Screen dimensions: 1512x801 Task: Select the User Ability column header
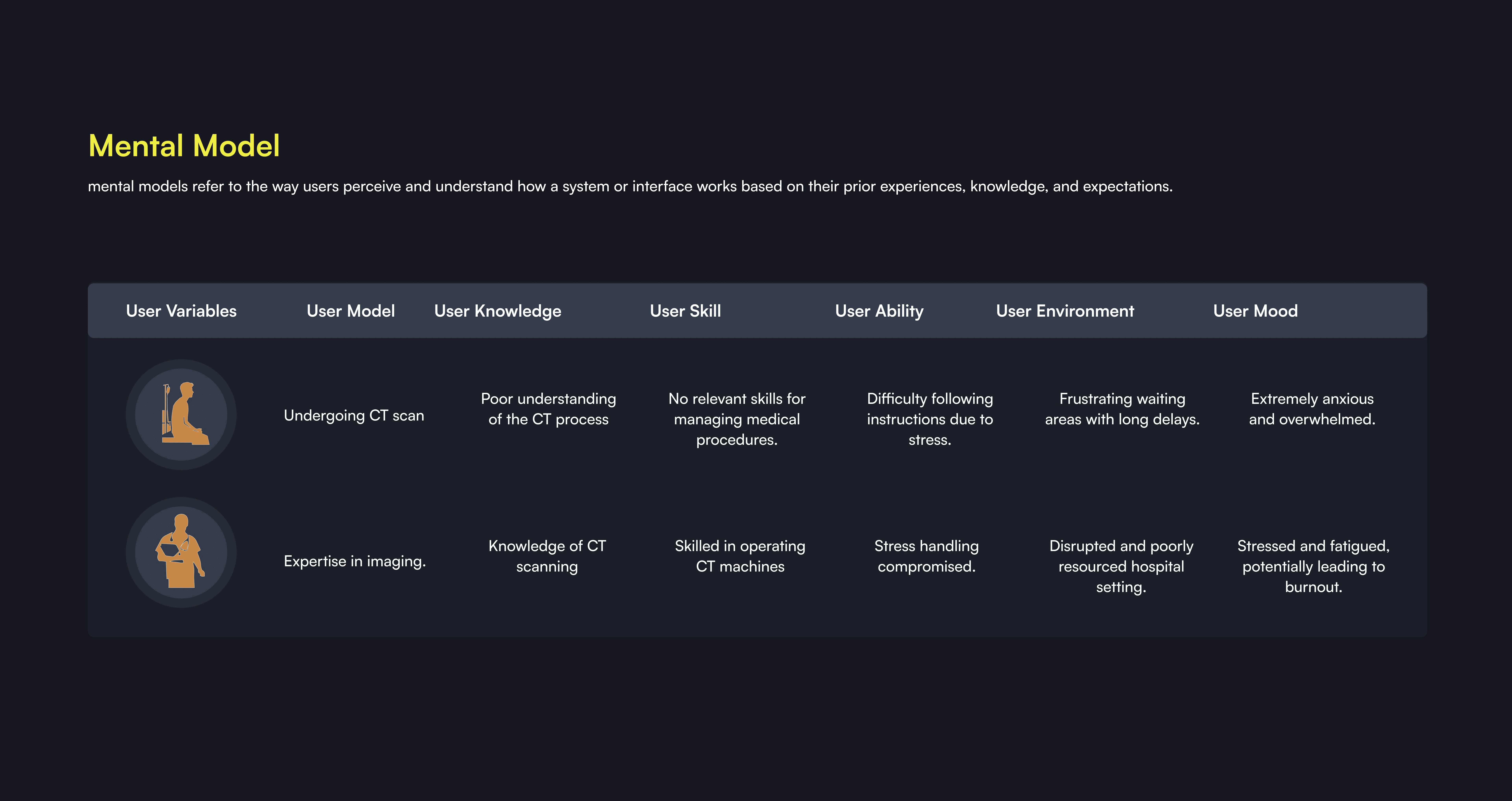click(879, 311)
